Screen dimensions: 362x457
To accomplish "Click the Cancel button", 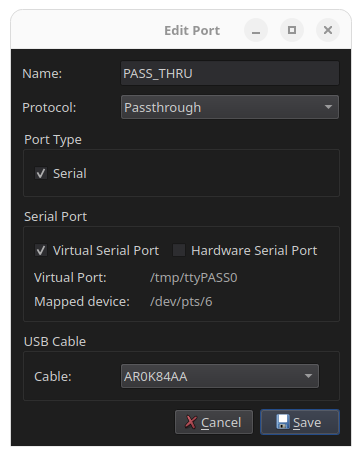I will click(214, 422).
